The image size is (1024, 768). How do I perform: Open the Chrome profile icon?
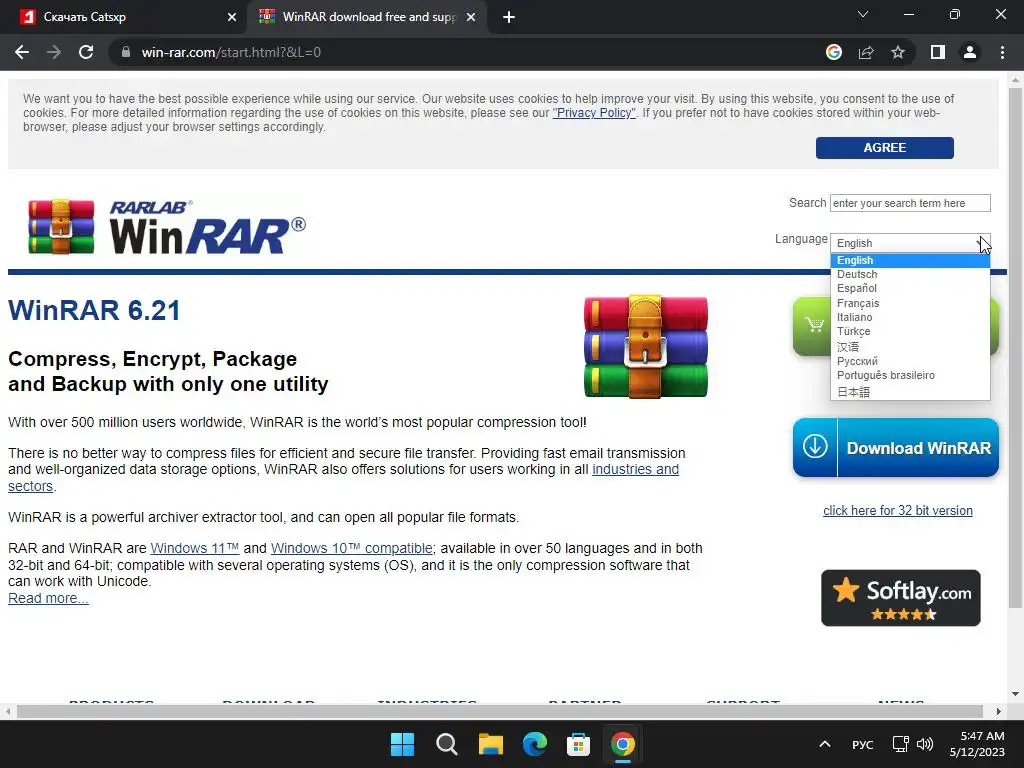[x=970, y=52]
